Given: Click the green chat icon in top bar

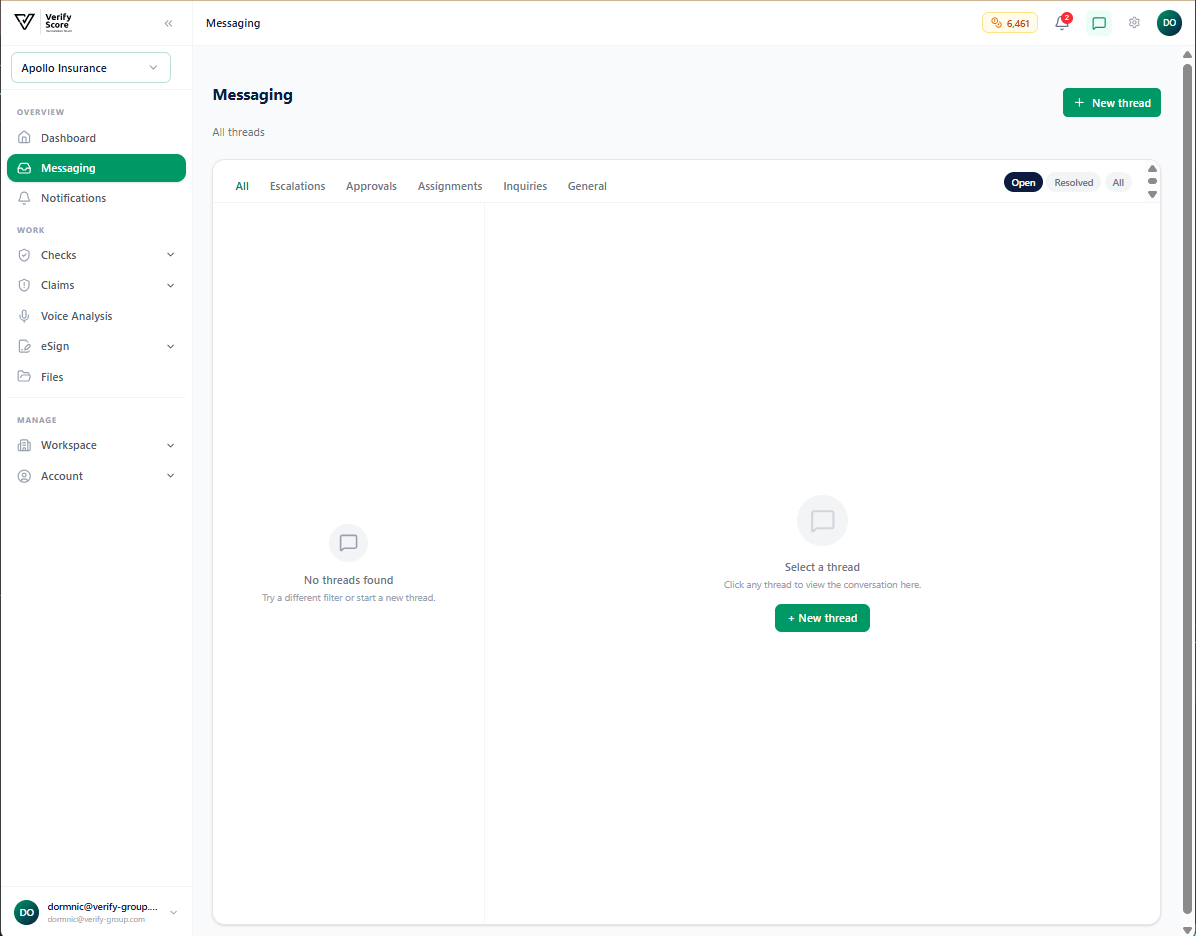Looking at the screenshot, I should (x=1099, y=24).
